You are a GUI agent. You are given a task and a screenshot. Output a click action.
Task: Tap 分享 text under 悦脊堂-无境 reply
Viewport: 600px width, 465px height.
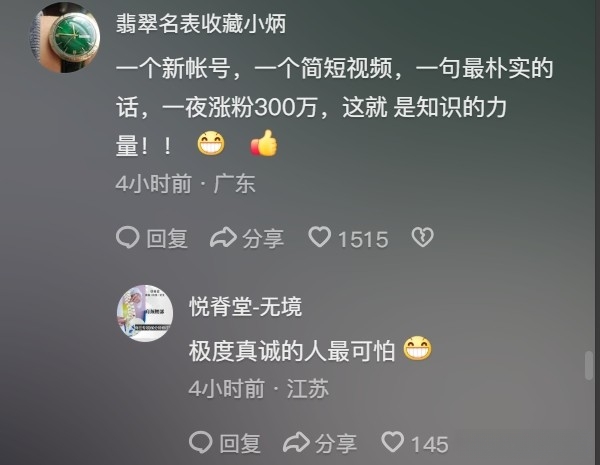coord(336,444)
